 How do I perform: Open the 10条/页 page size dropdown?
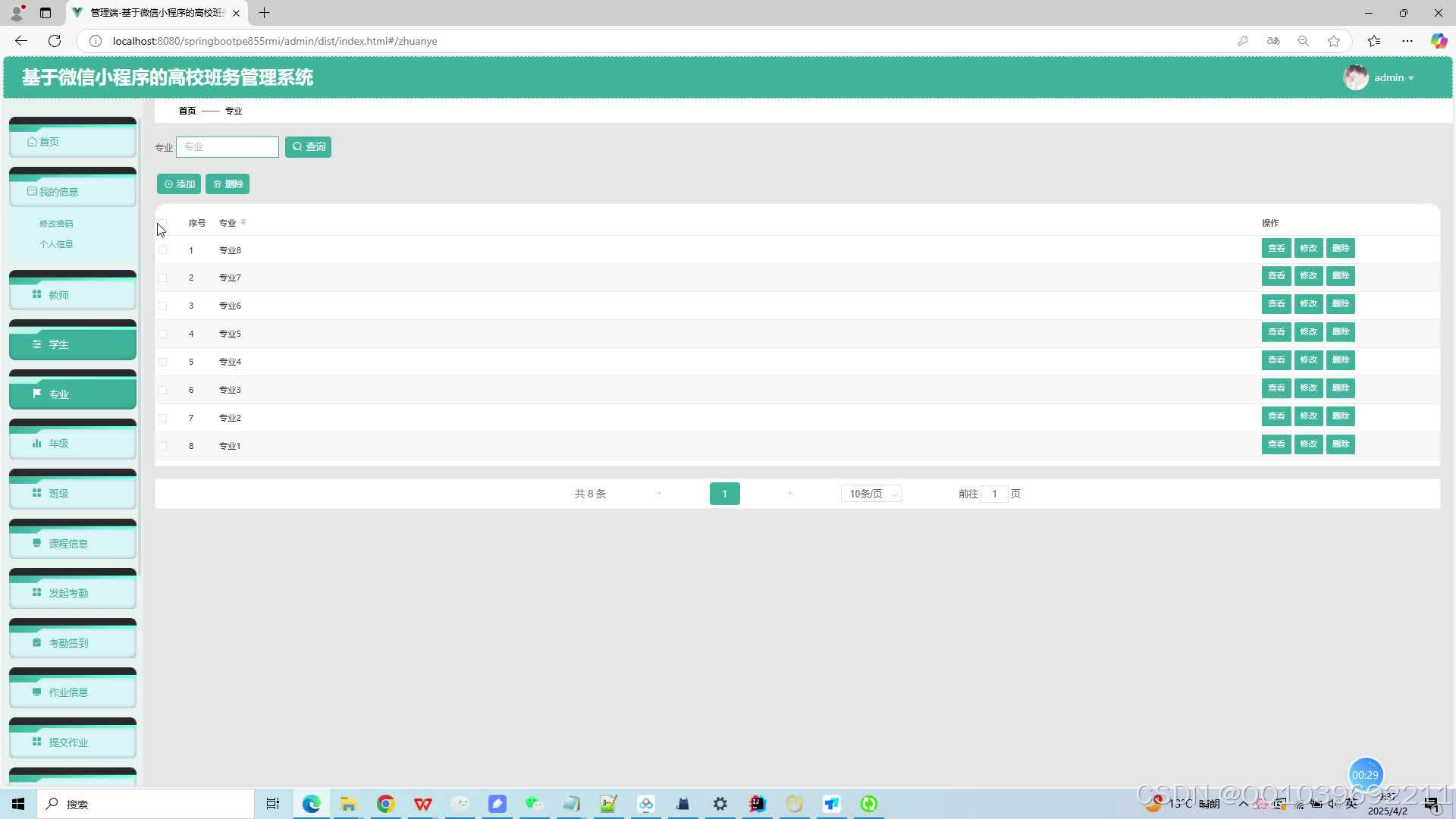pyautogui.click(x=871, y=494)
